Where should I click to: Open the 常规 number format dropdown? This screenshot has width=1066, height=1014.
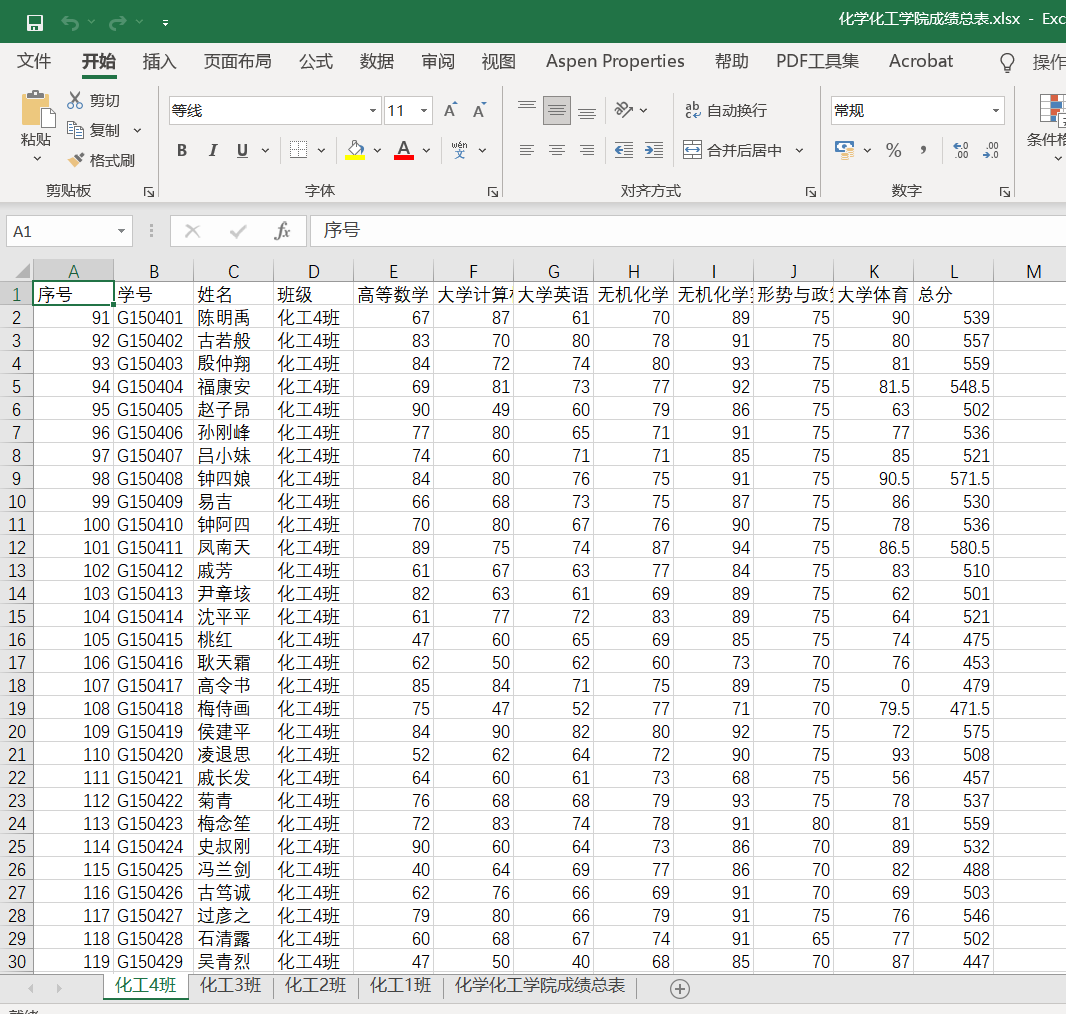pos(994,110)
